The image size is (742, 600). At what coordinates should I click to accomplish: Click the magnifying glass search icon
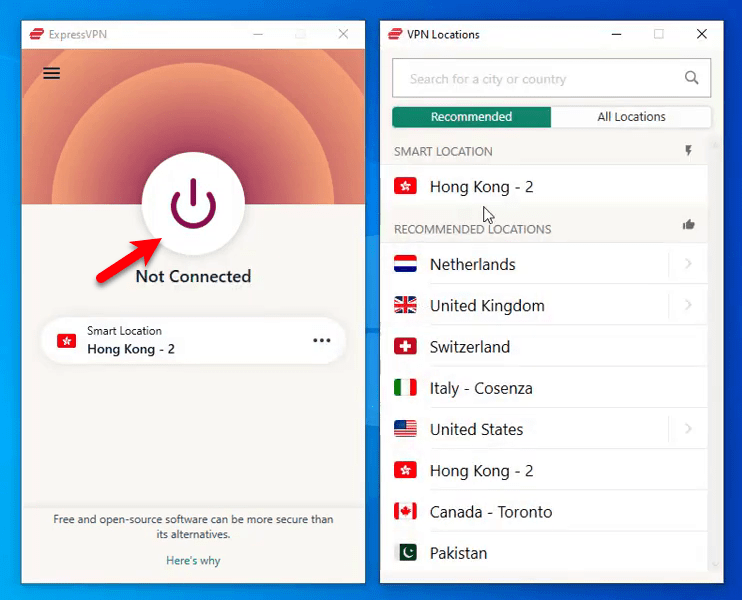tap(691, 78)
